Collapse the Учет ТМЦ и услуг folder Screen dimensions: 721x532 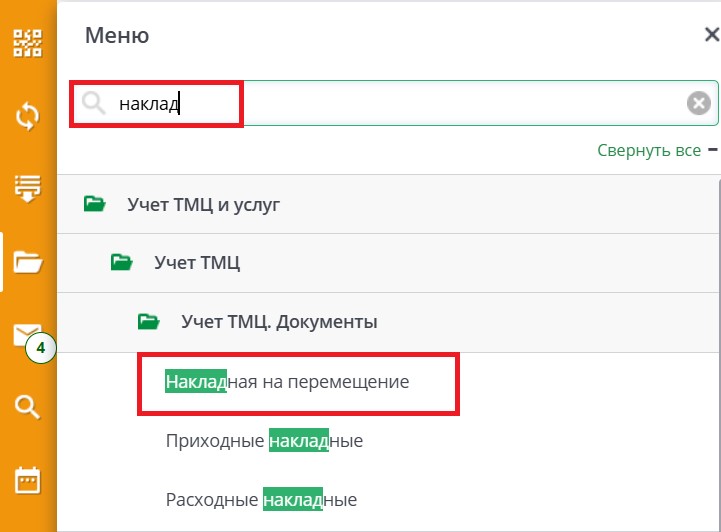(x=95, y=204)
